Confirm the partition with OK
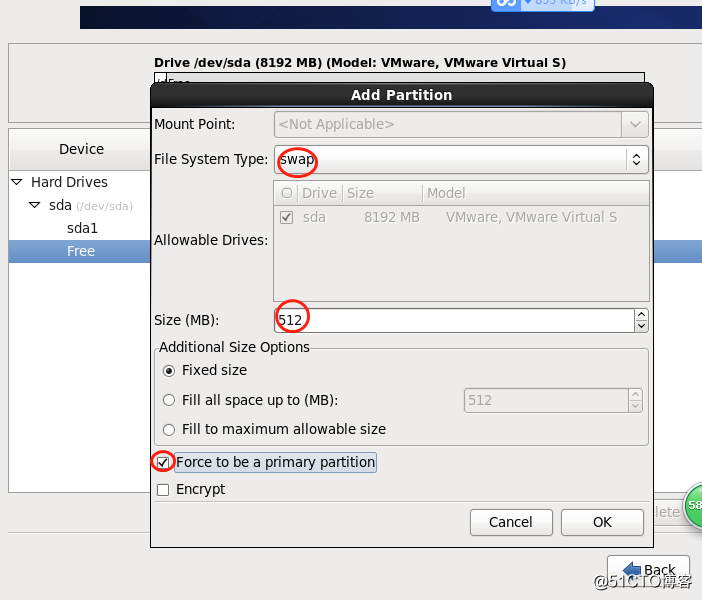The image size is (702, 600). (602, 522)
